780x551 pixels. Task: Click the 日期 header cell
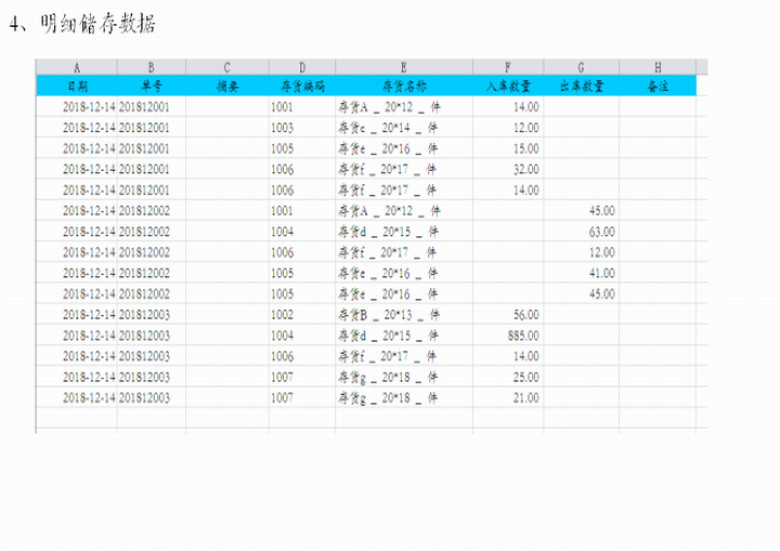coord(77,86)
